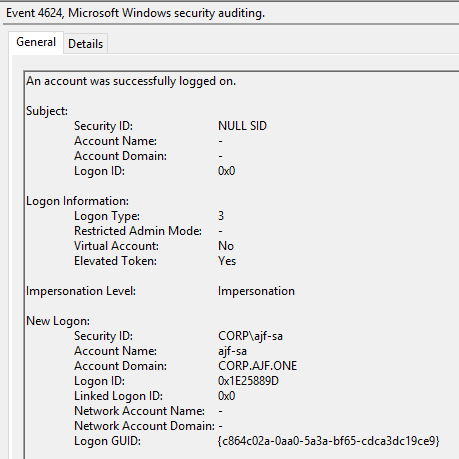Switch to the Details tab
The width and height of the screenshot is (459, 459).
tap(86, 44)
